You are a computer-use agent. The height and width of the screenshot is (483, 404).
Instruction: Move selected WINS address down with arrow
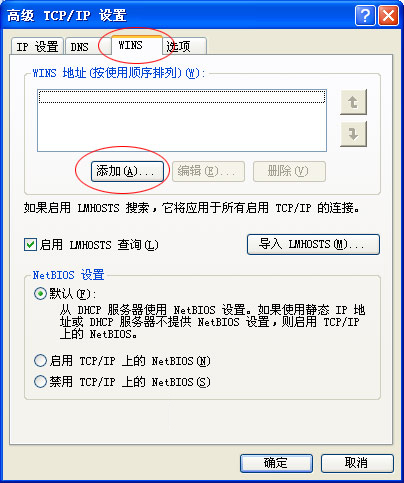353,134
